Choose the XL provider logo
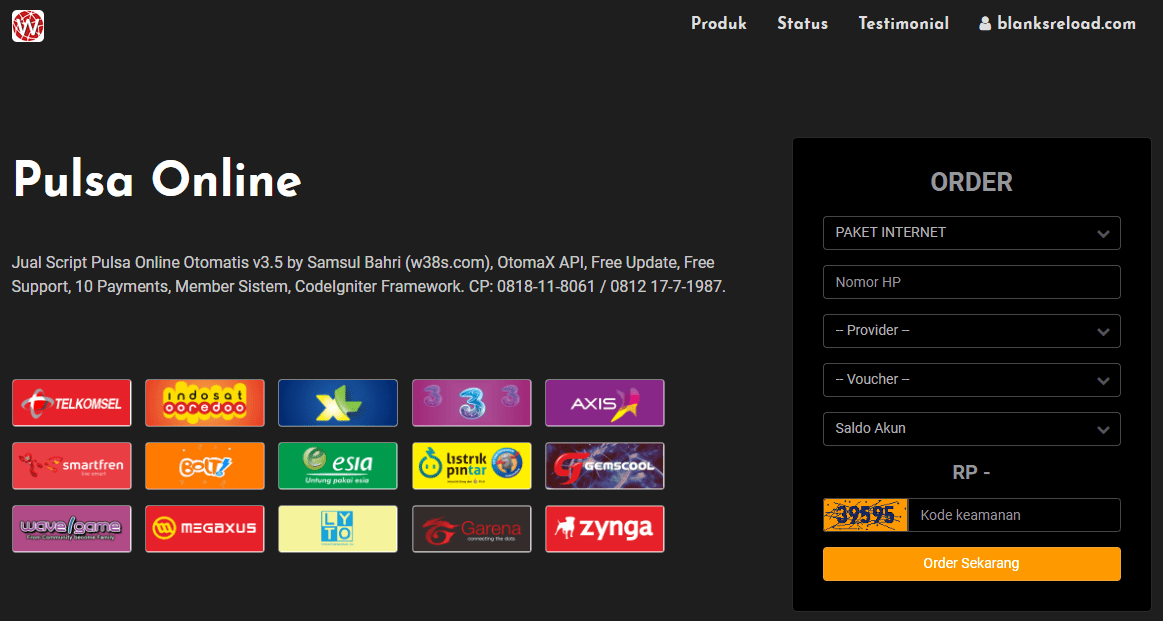This screenshot has width=1163, height=621. pyautogui.click(x=338, y=403)
